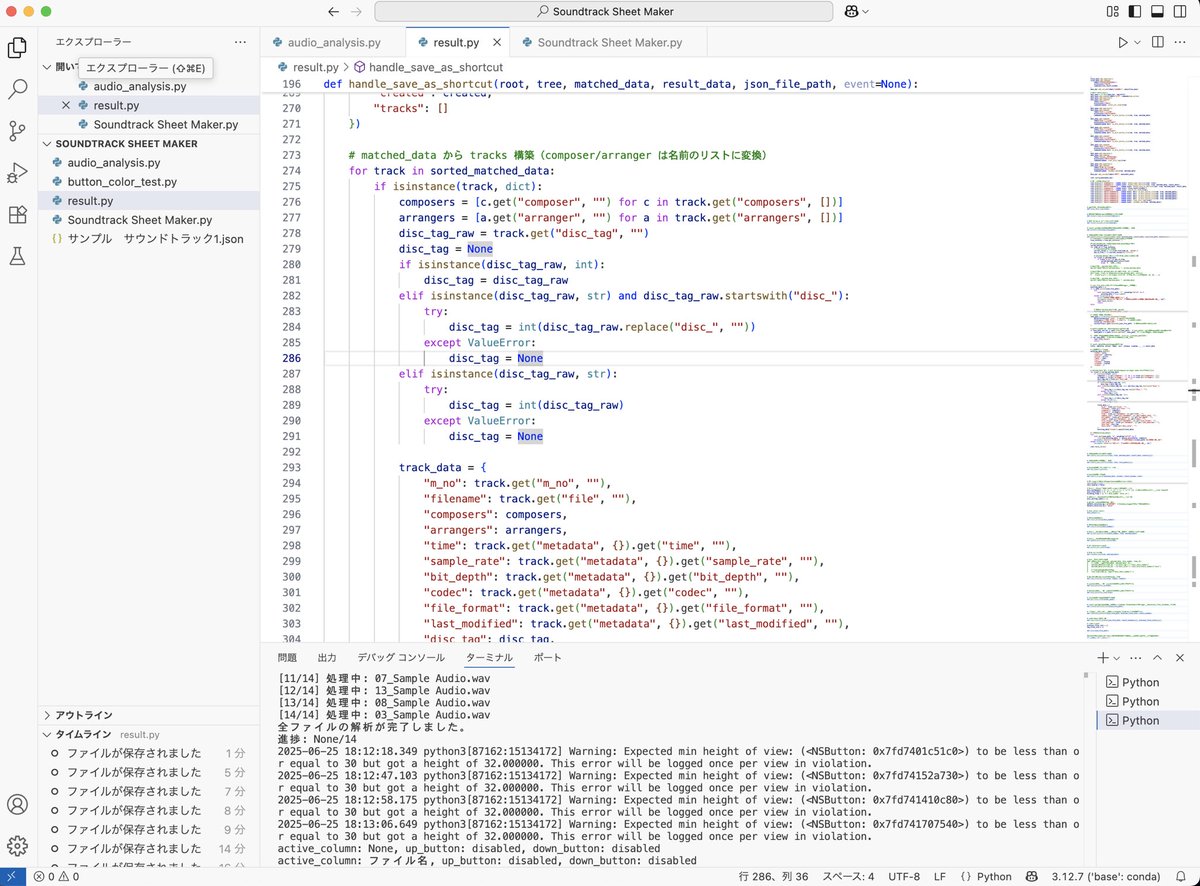Viewport: 1200px width, 886px height.
Task: Click the Soundtrack Sheet Maker search bar
Action: (604, 12)
